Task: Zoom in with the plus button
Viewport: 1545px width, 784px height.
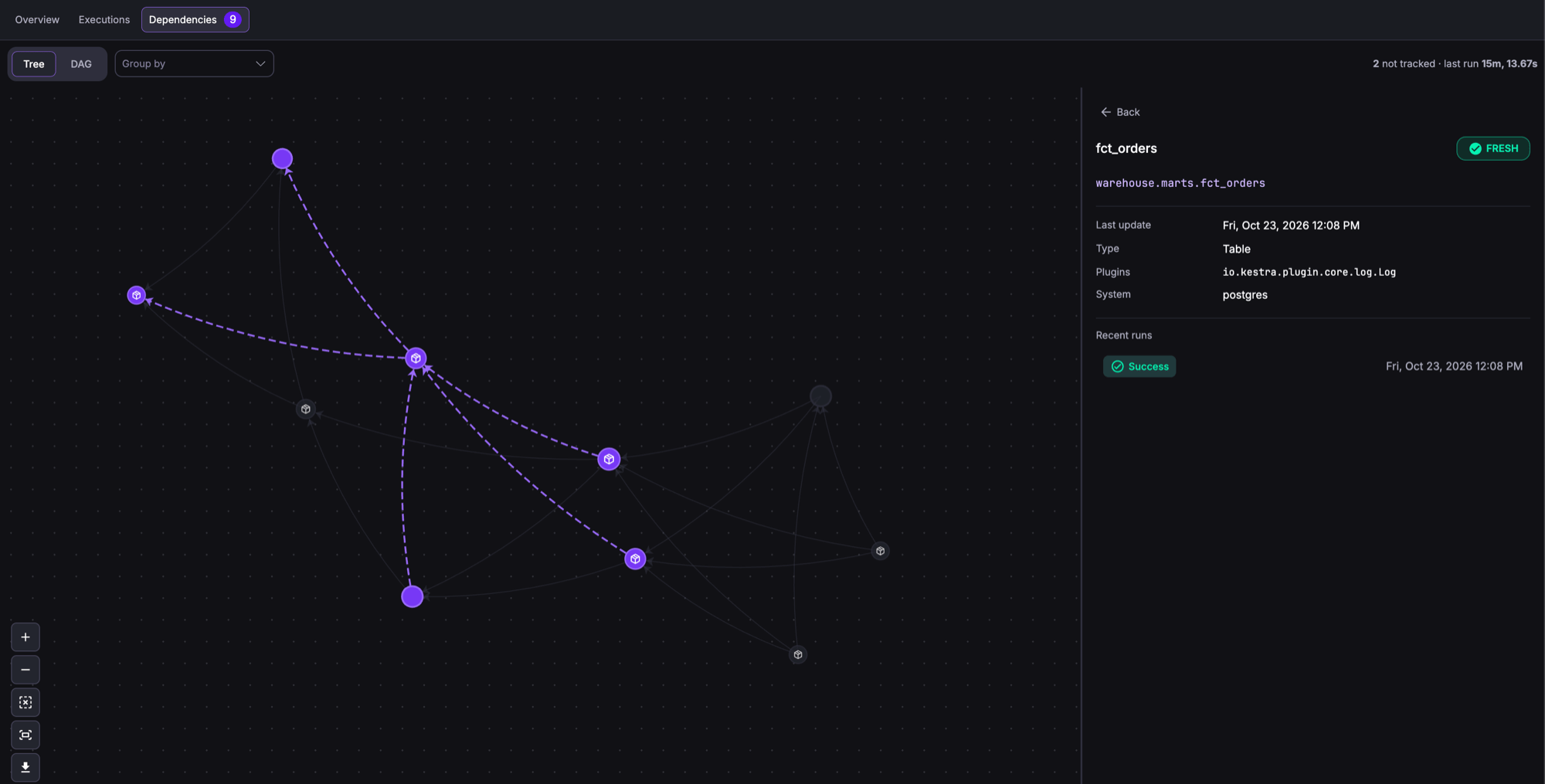Action: (25, 637)
